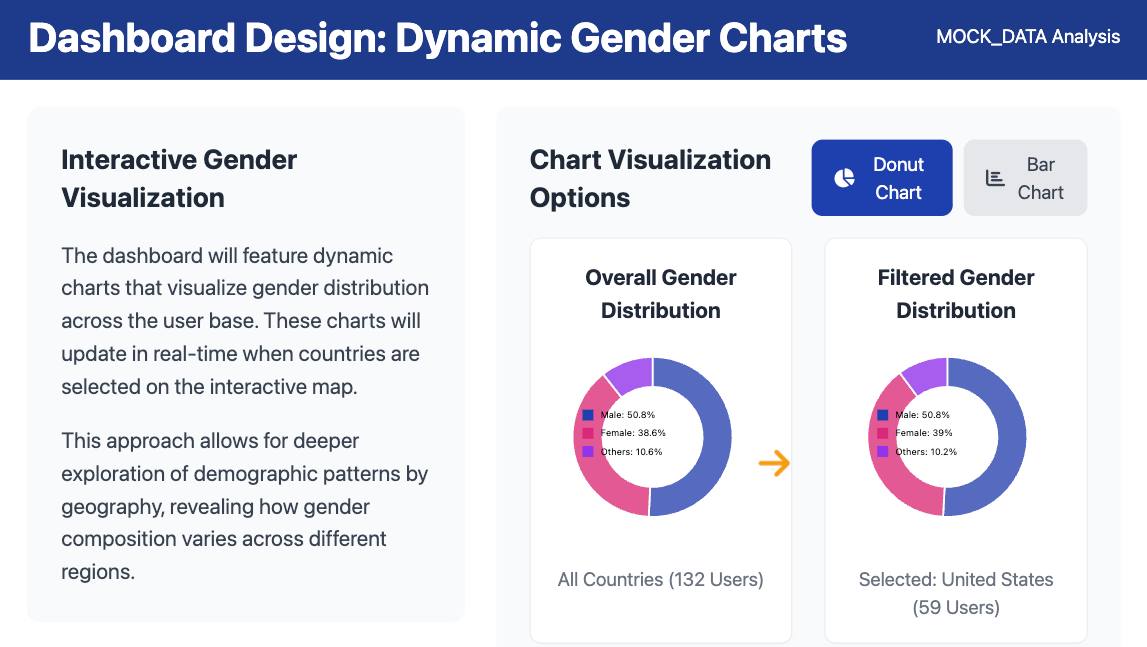The width and height of the screenshot is (1147, 647).
Task: Toggle Female legend swatch in Filtered chart
Action: click(882, 433)
